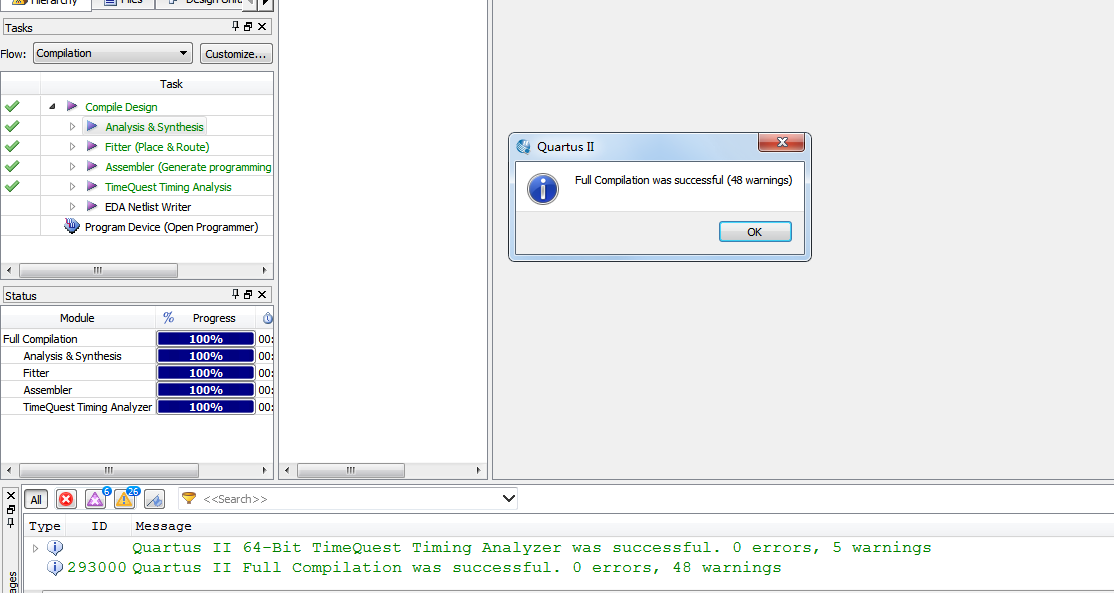Click the Full Compilation progress bar
Image resolution: width=1114 pixels, height=593 pixels.
[x=206, y=339]
